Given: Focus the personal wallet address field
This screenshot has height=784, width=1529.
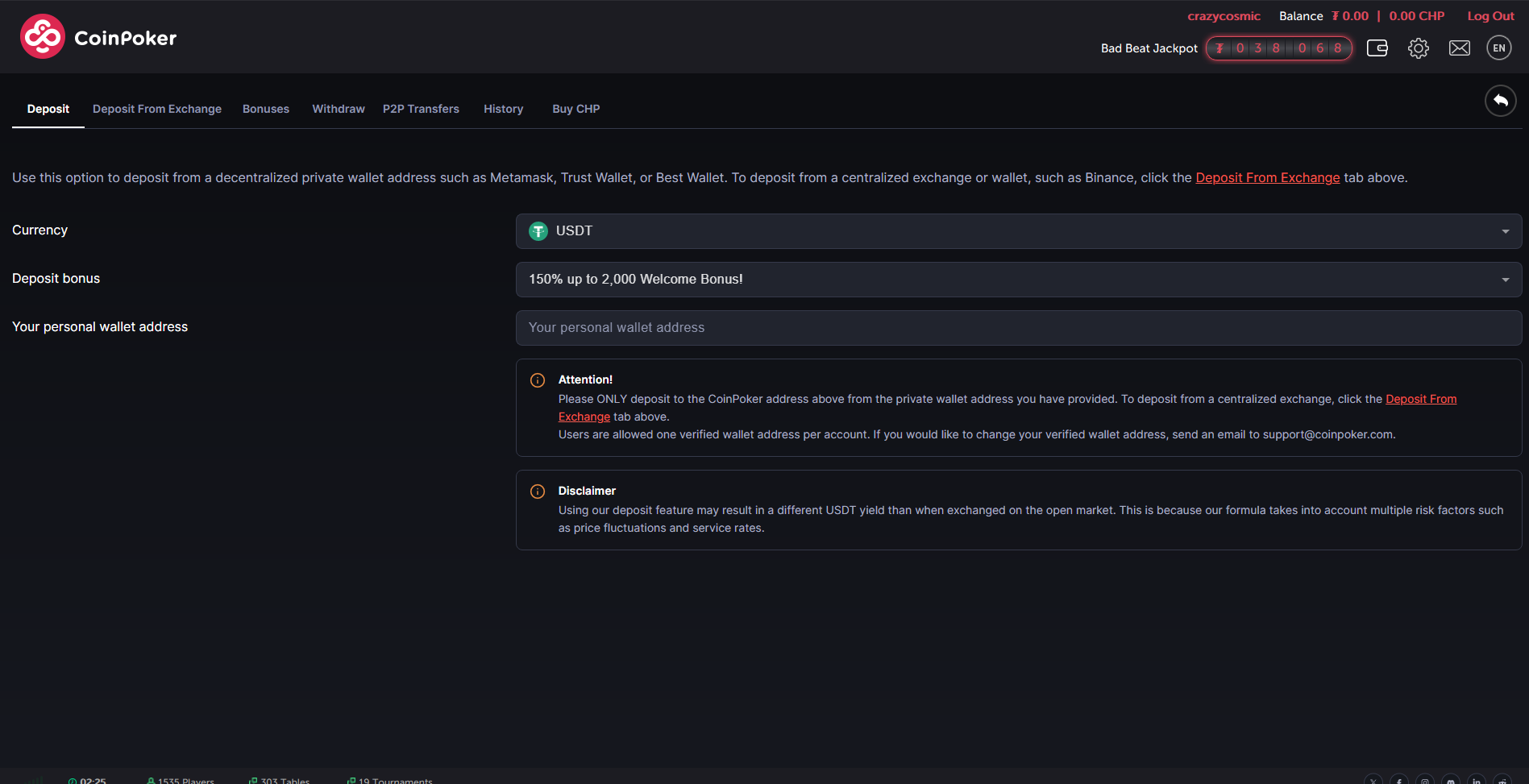Looking at the screenshot, I should 1019,328.
